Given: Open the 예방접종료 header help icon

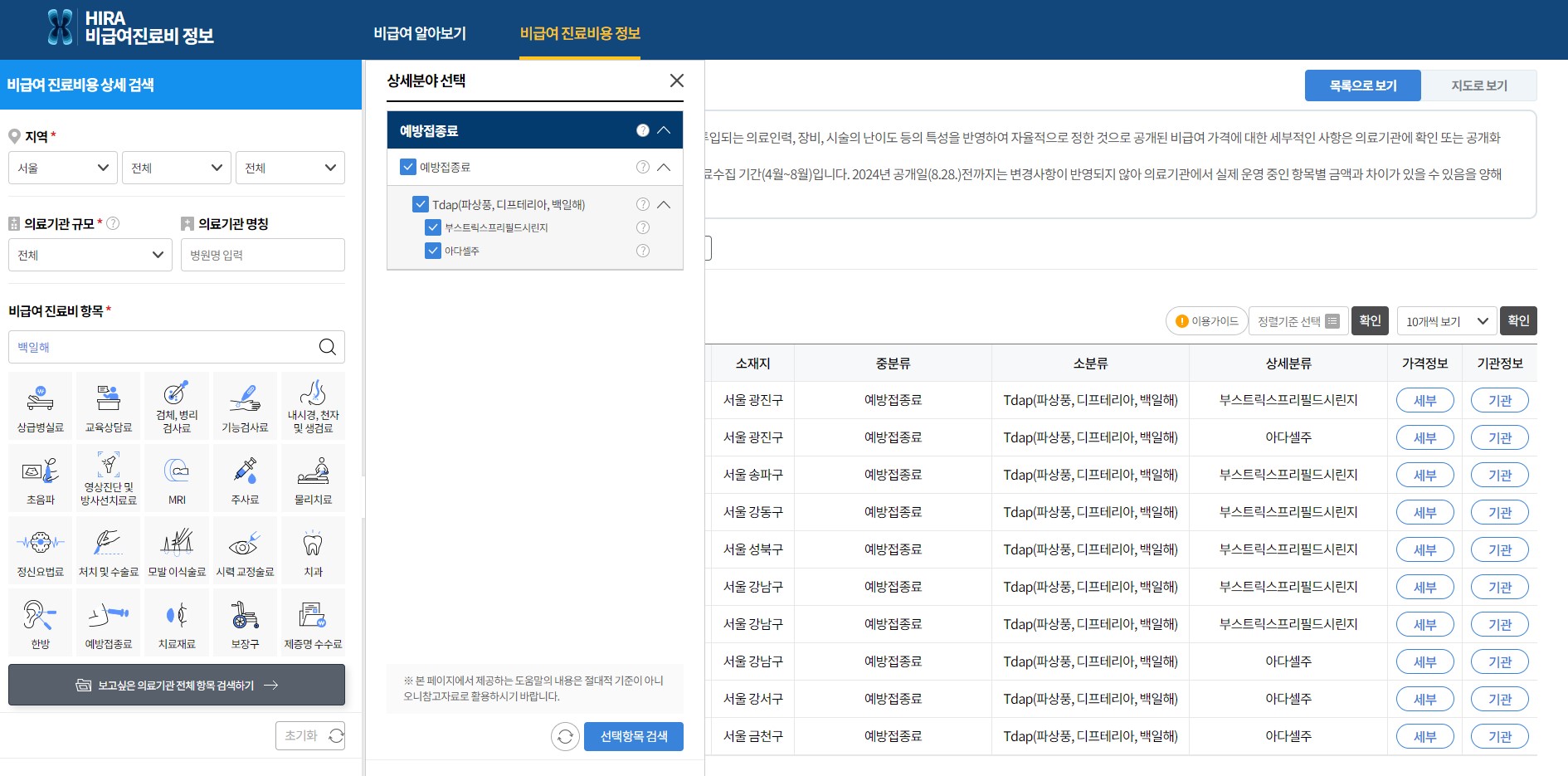Looking at the screenshot, I should (x=643, y=130).
